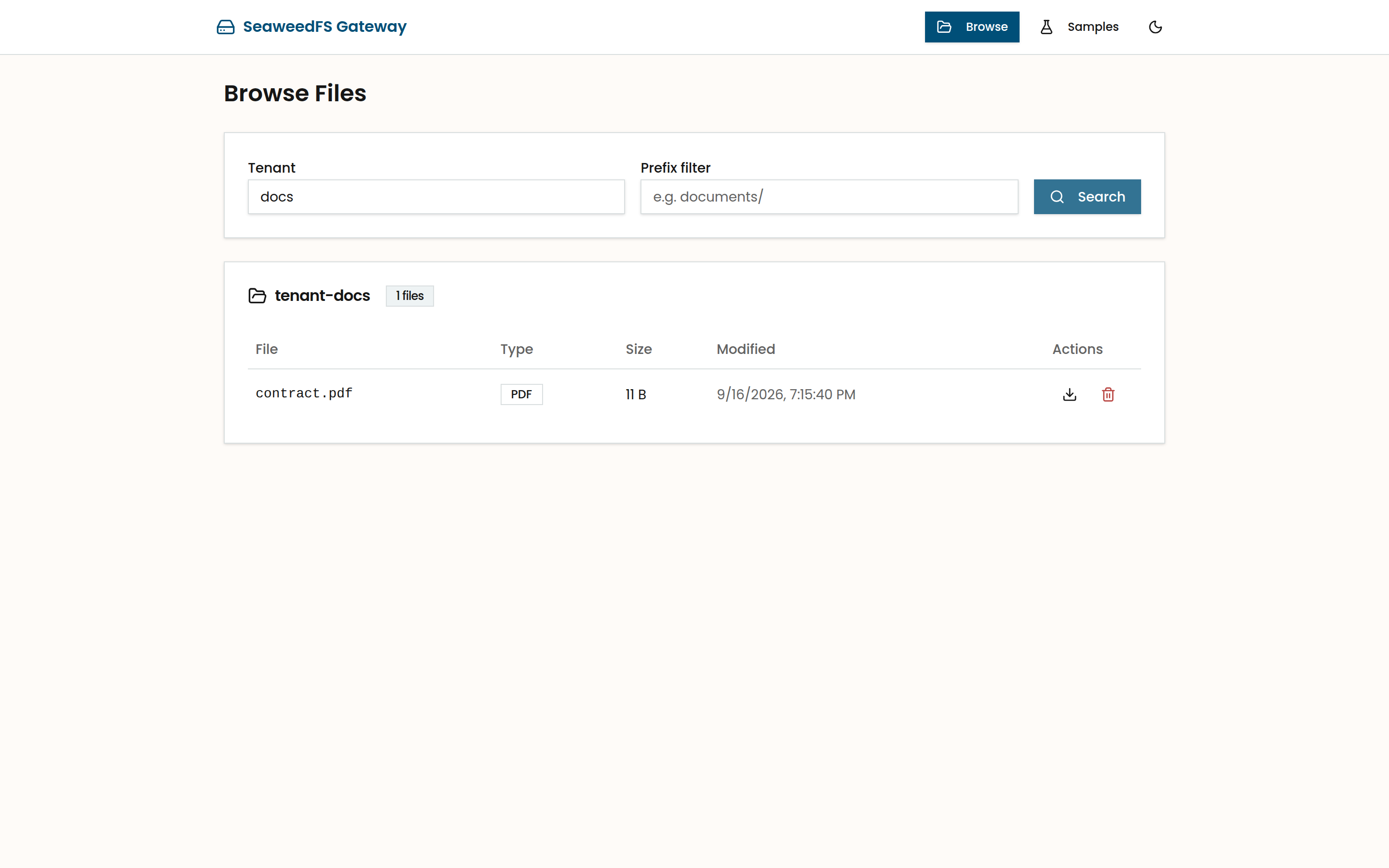The height and width of the screenshot is (868, 1389).
Task: Click the 11 B size value
Action: (x=635, y=394)
